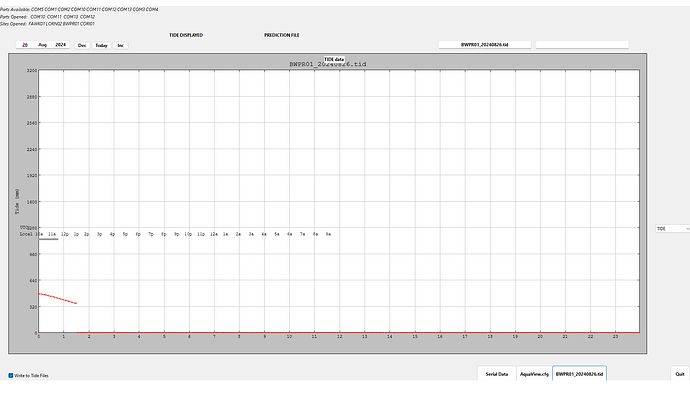Click the red tide curve near hour 1
Screen dimensions: 690x396
click(58, 298)
